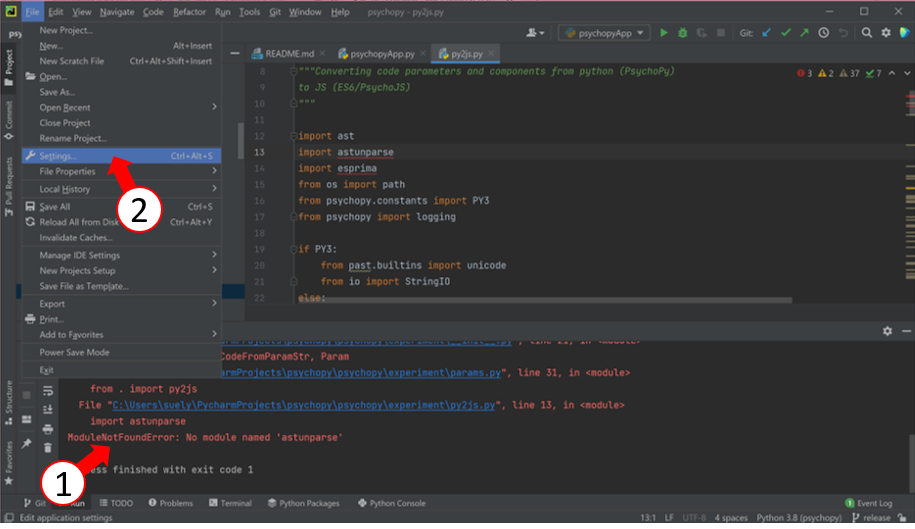Open params.py path link in traceback
915x529 pixels.
pos(361,372)
